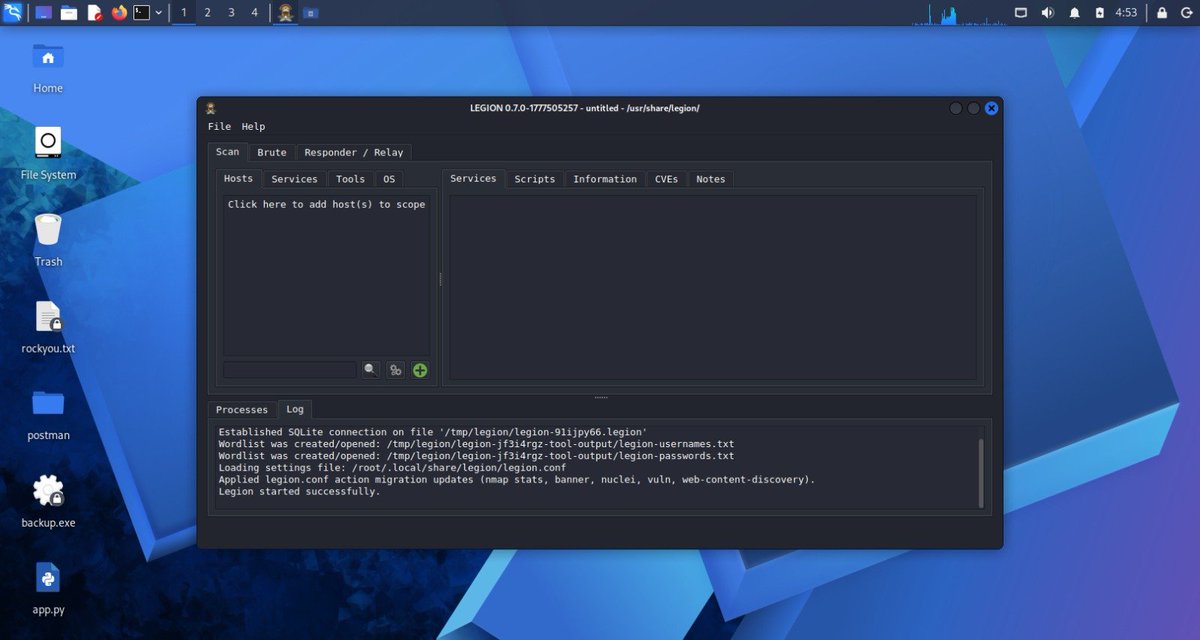Click log line mentioning legion-usernames.txt
This screenshot has width=1200, height=640.
point(476,444)
